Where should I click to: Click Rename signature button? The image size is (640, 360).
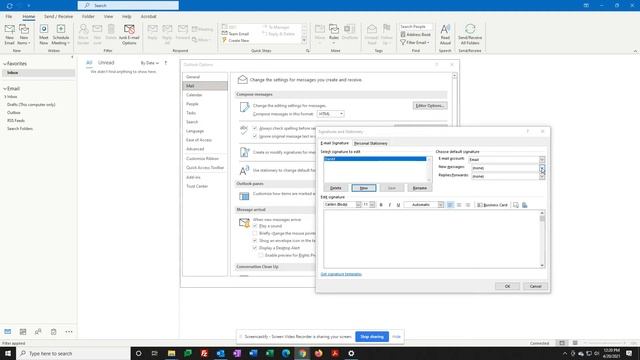420,188
